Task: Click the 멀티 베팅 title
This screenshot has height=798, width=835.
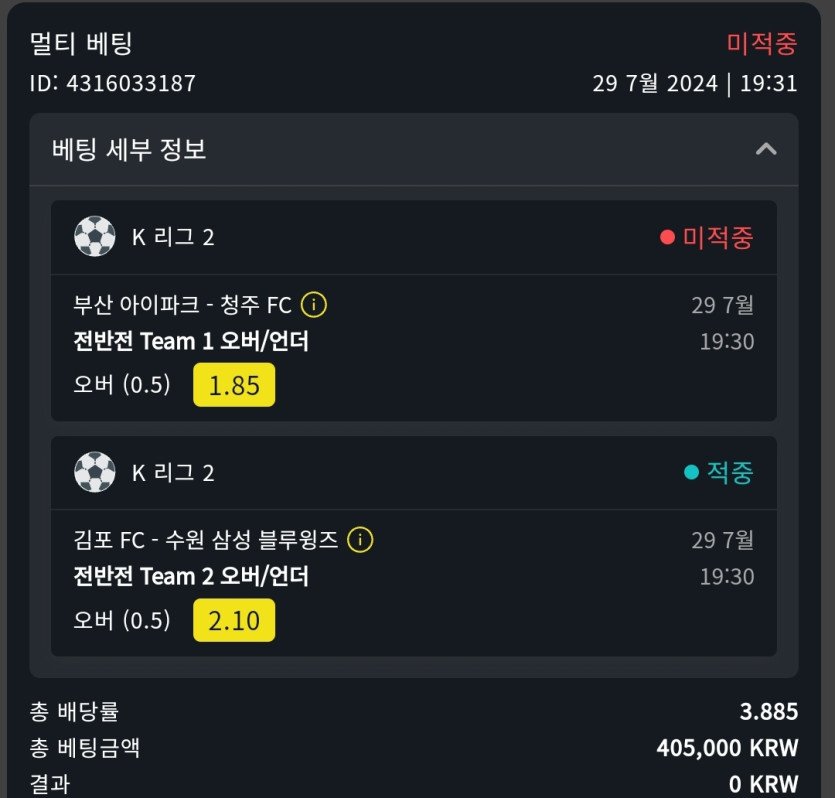Action: tap(82, 44)
